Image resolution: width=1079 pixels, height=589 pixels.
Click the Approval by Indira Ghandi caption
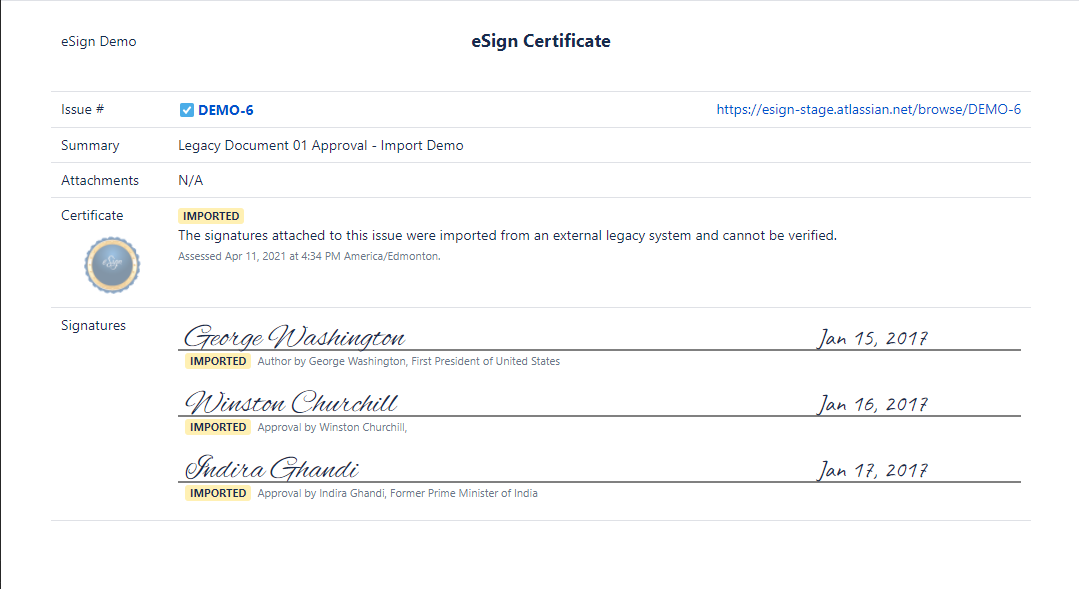[x=397, y=493]
